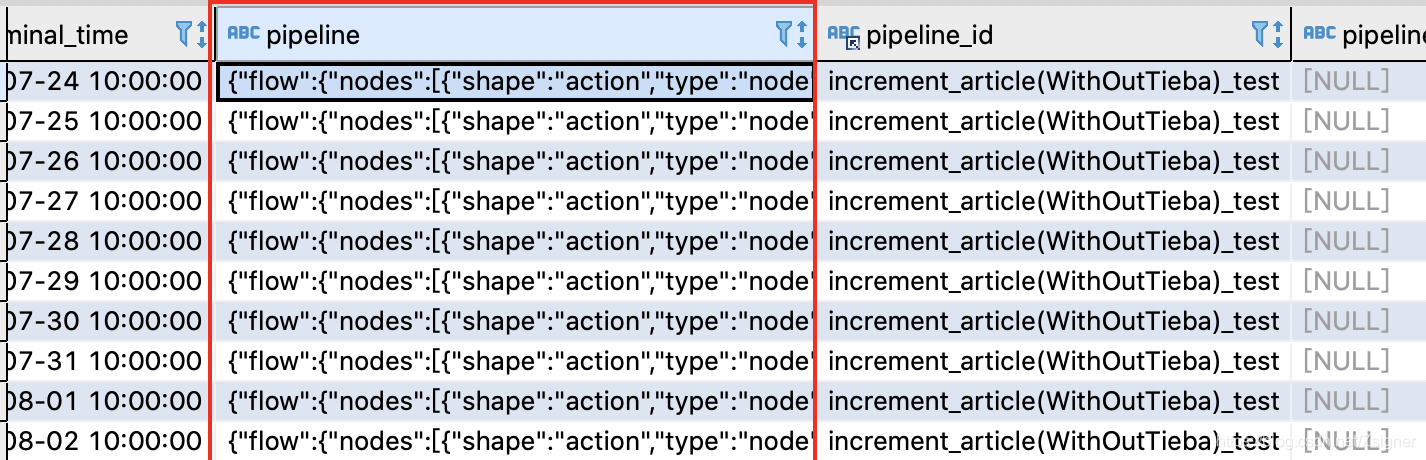Viewport: 1426px width, 460px height.
Task: Select pipeline_id cell in 08-01 row
Action: (x=1054, y=401)
